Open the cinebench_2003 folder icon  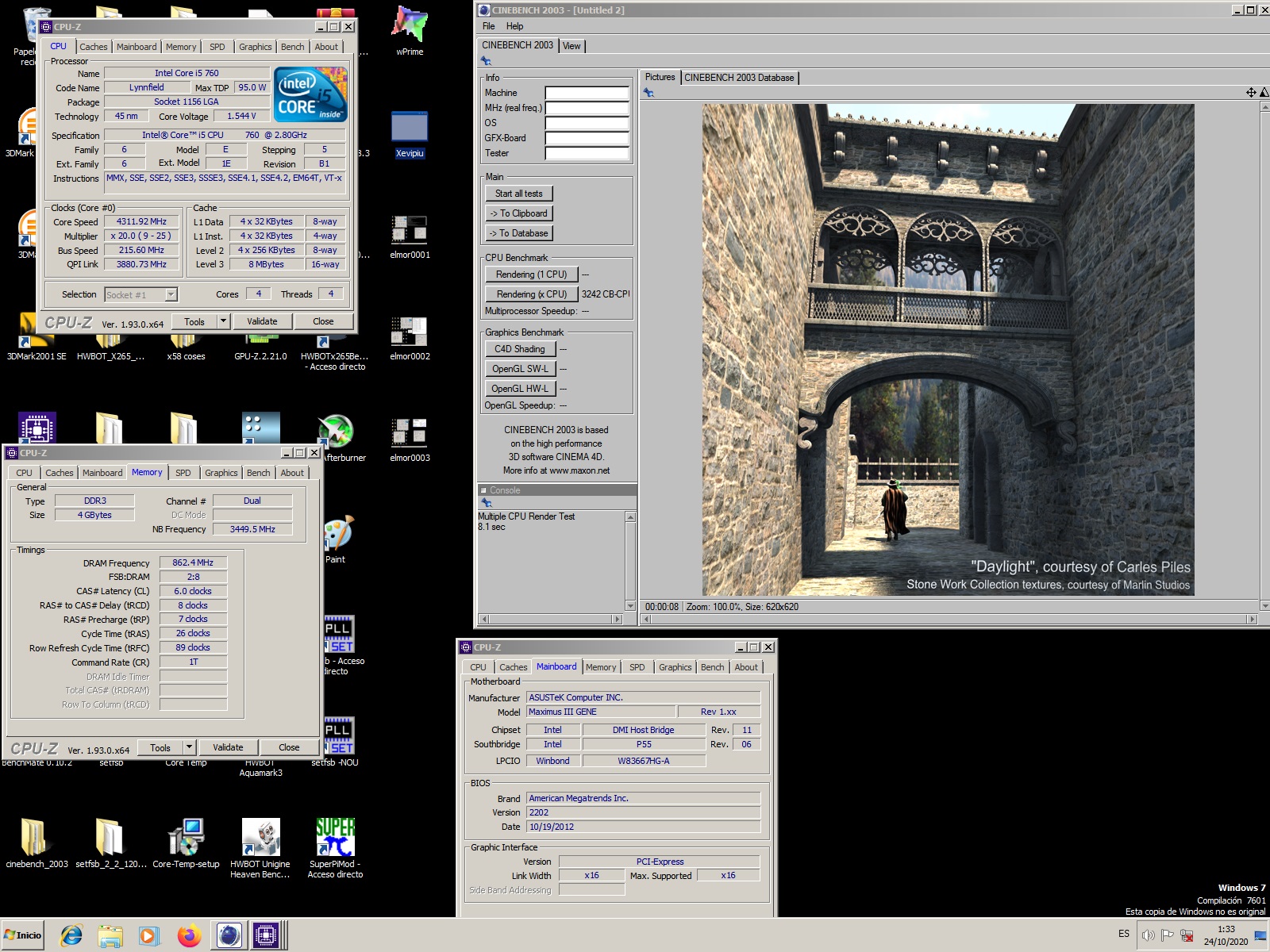coord(37,844)
